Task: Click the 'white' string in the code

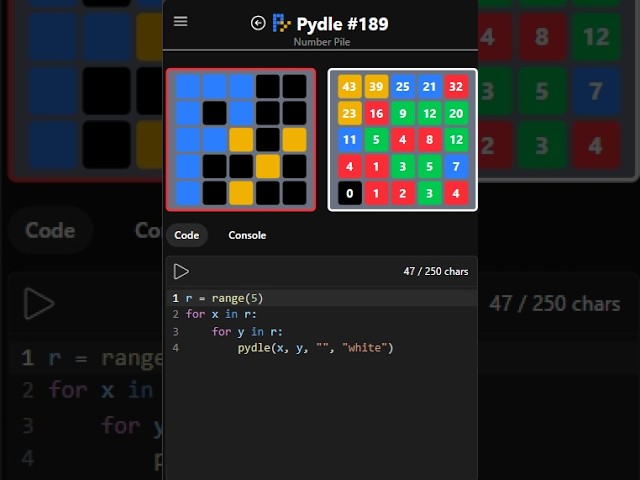Action: point(364,348)
